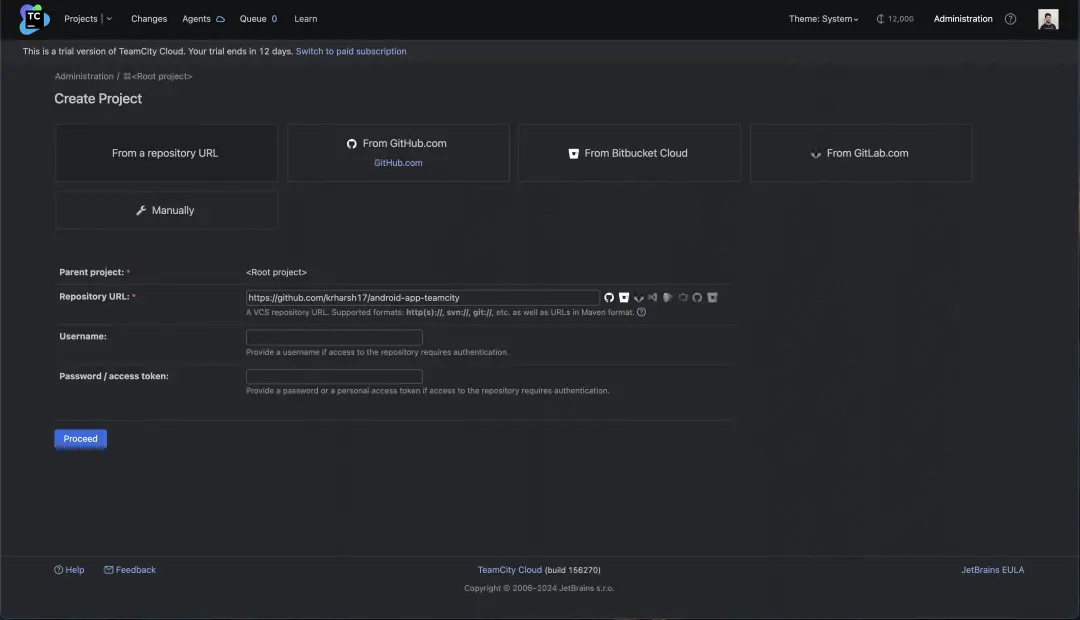Focus the Username input field
Image resolution: width=1080 pixels, height=620 pixels.
(334, 337)
